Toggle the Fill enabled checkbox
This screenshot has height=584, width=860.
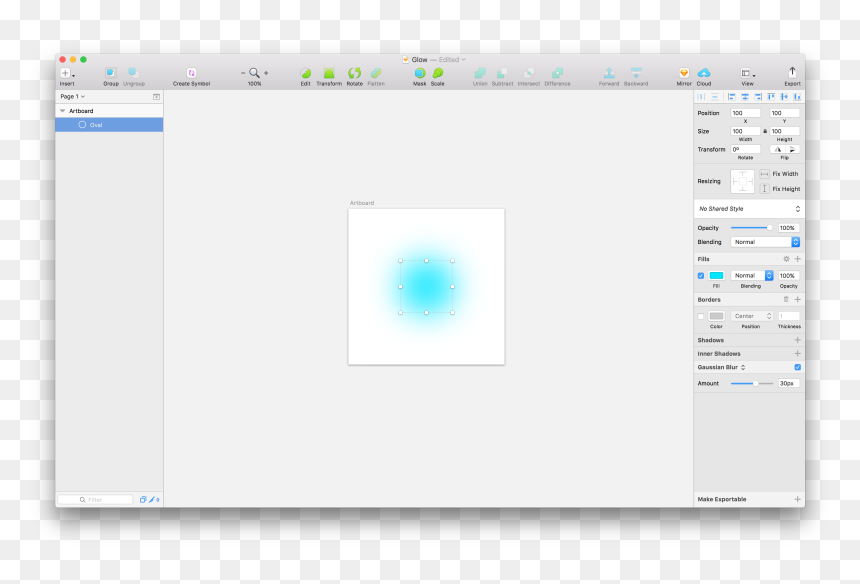point(700,276)
